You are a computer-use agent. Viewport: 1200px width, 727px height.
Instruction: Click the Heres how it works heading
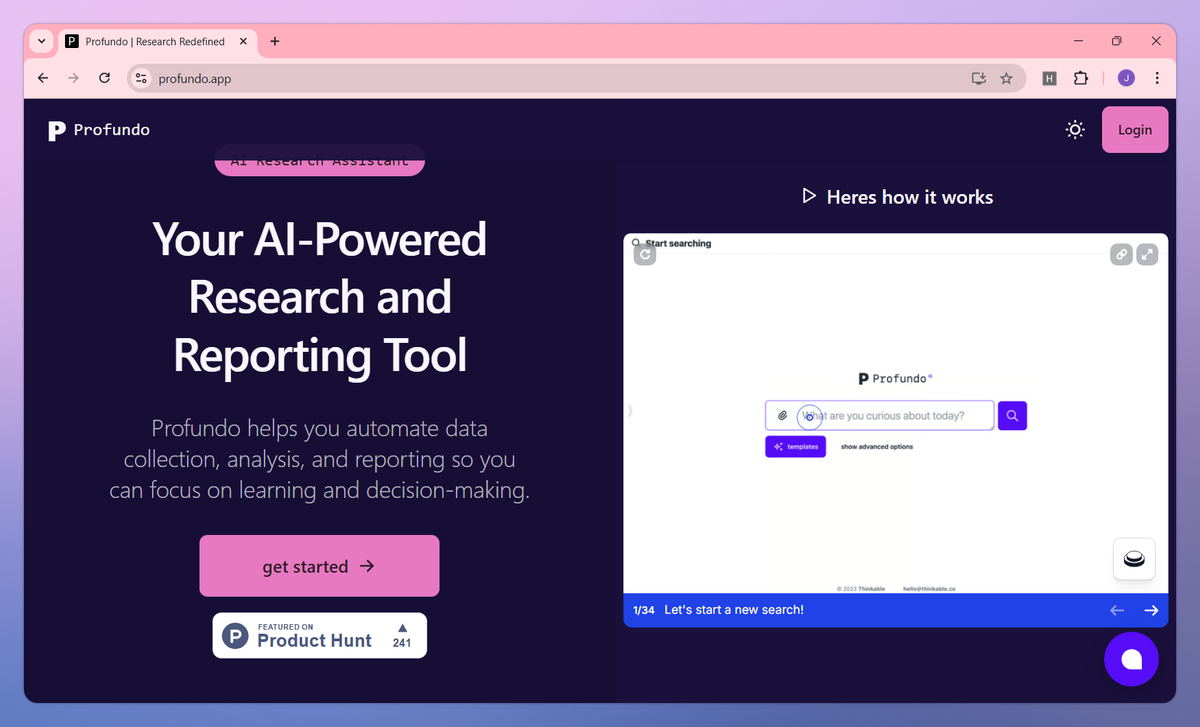pos(910,197)
